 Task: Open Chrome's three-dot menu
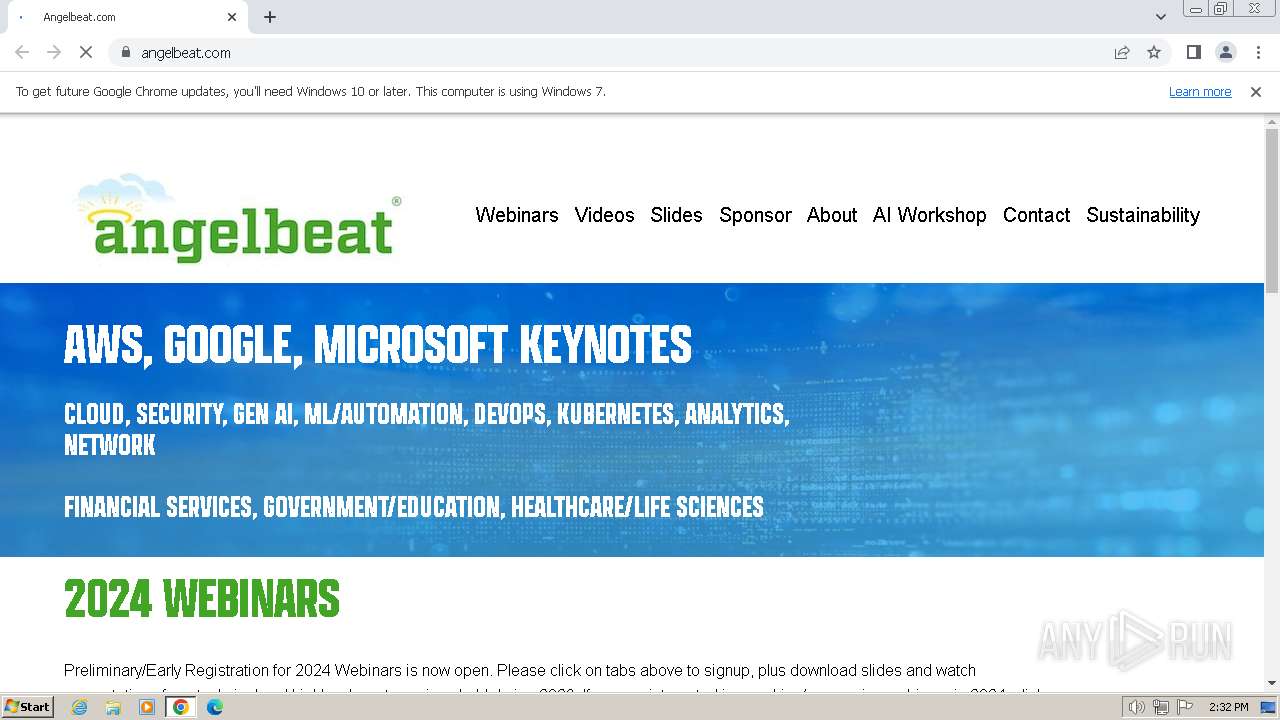[1258, 52]
